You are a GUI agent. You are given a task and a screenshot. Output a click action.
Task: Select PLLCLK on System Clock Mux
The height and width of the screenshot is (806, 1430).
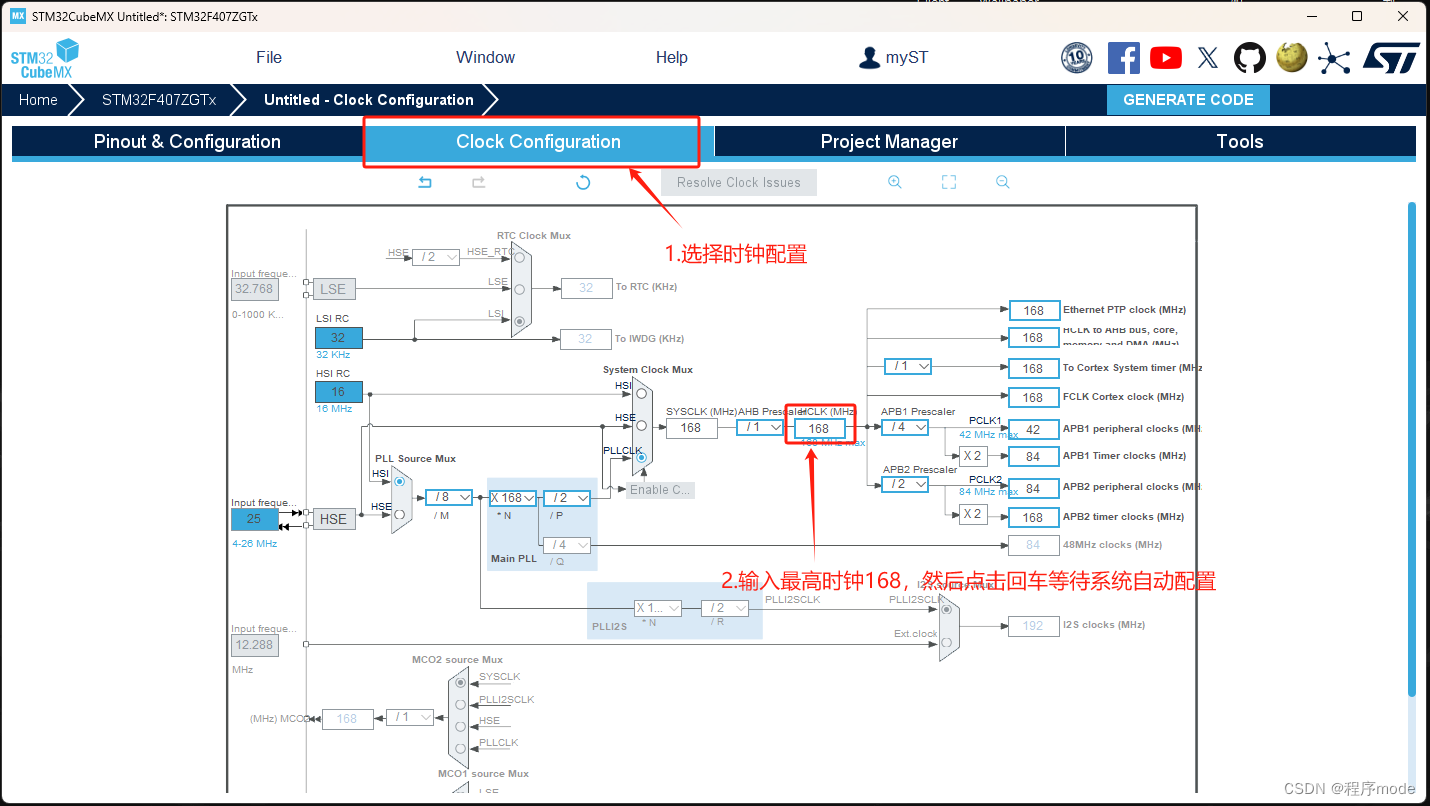(x=641, y=457)
